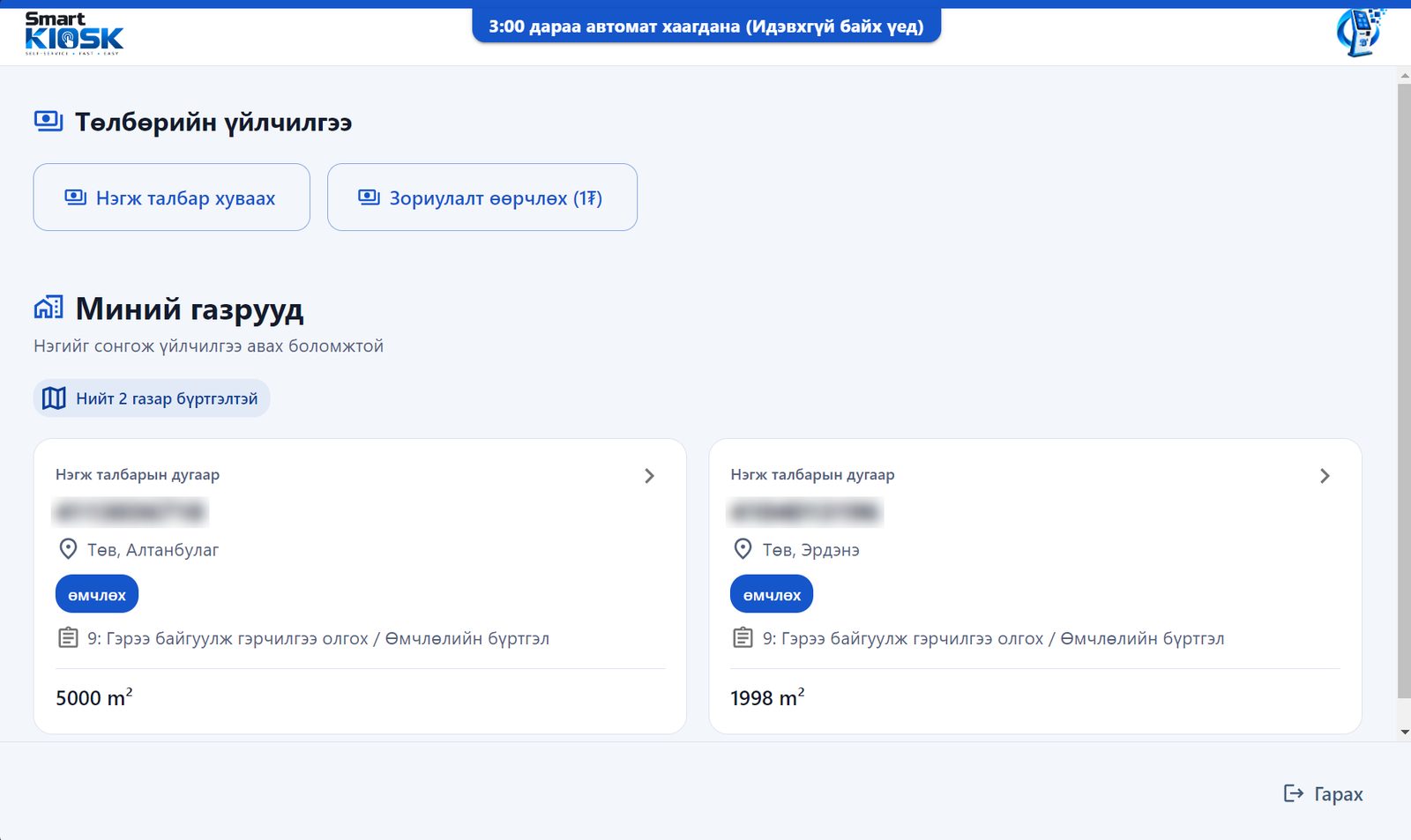Open Нэгж талбар хуваах service
This screenshot has width=1411, height=840.
172,197
